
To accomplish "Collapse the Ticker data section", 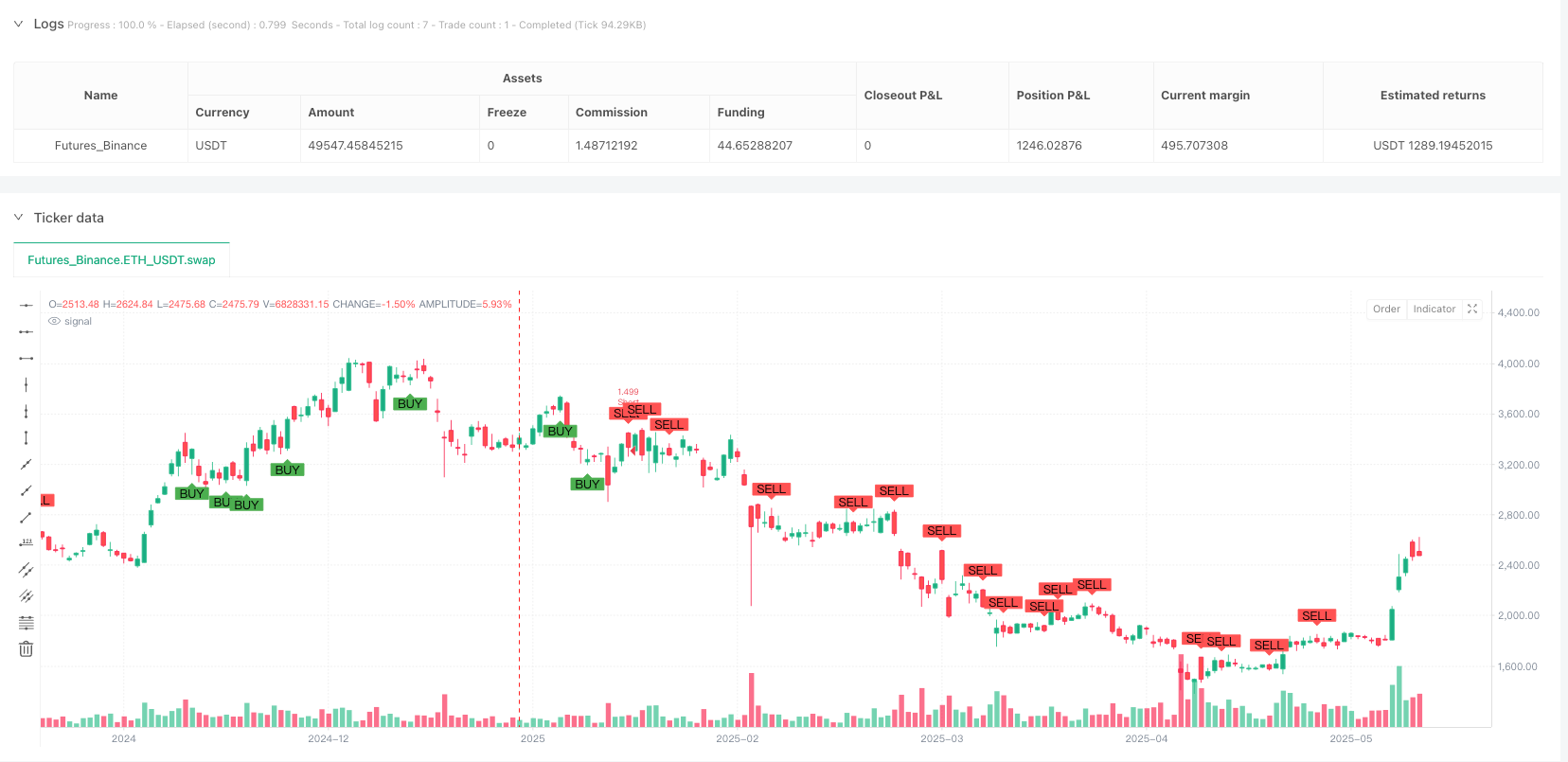I will click(x=18, y=218).
